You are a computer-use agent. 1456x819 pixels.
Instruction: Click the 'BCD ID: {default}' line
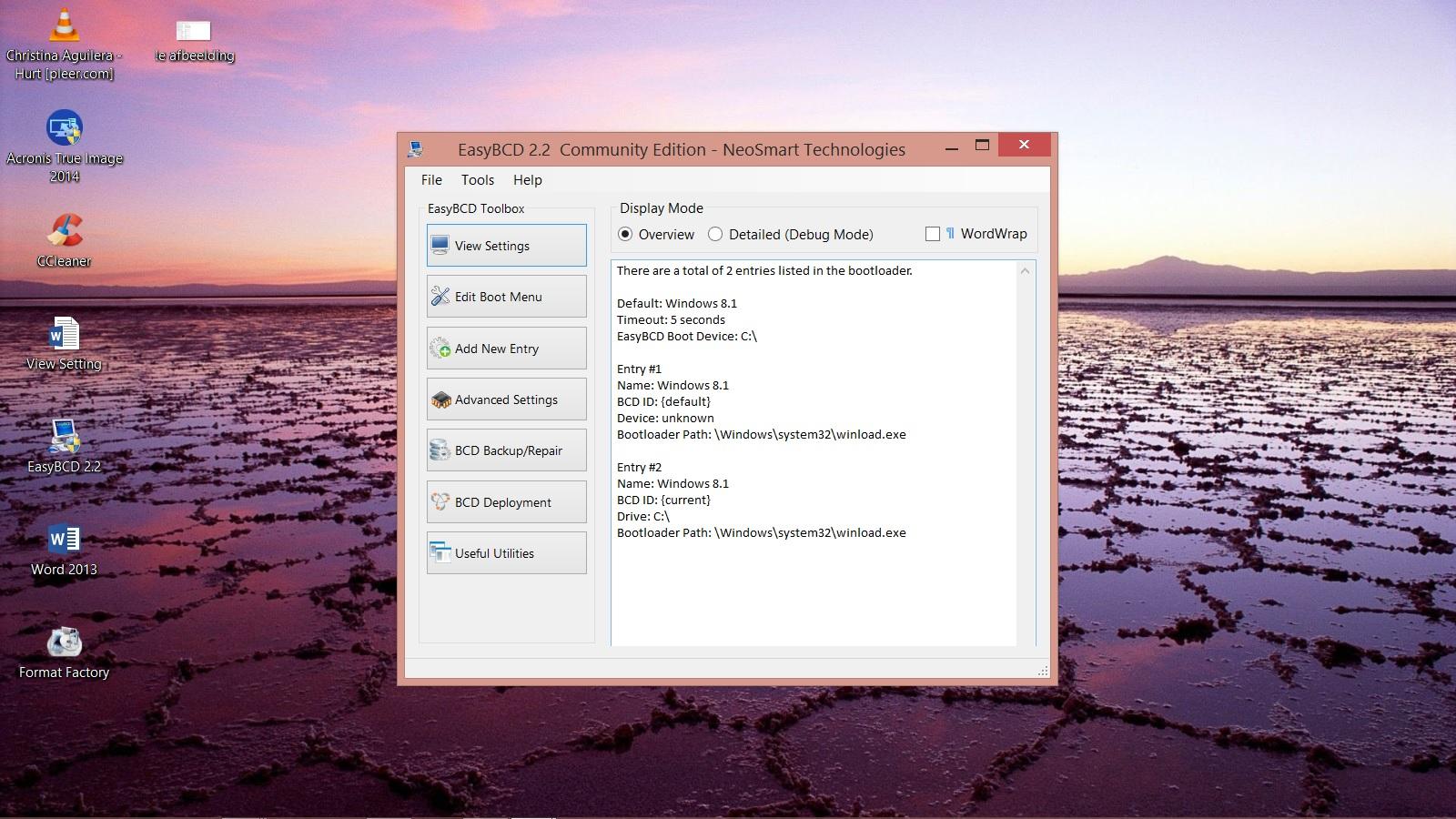pos(663,401)
